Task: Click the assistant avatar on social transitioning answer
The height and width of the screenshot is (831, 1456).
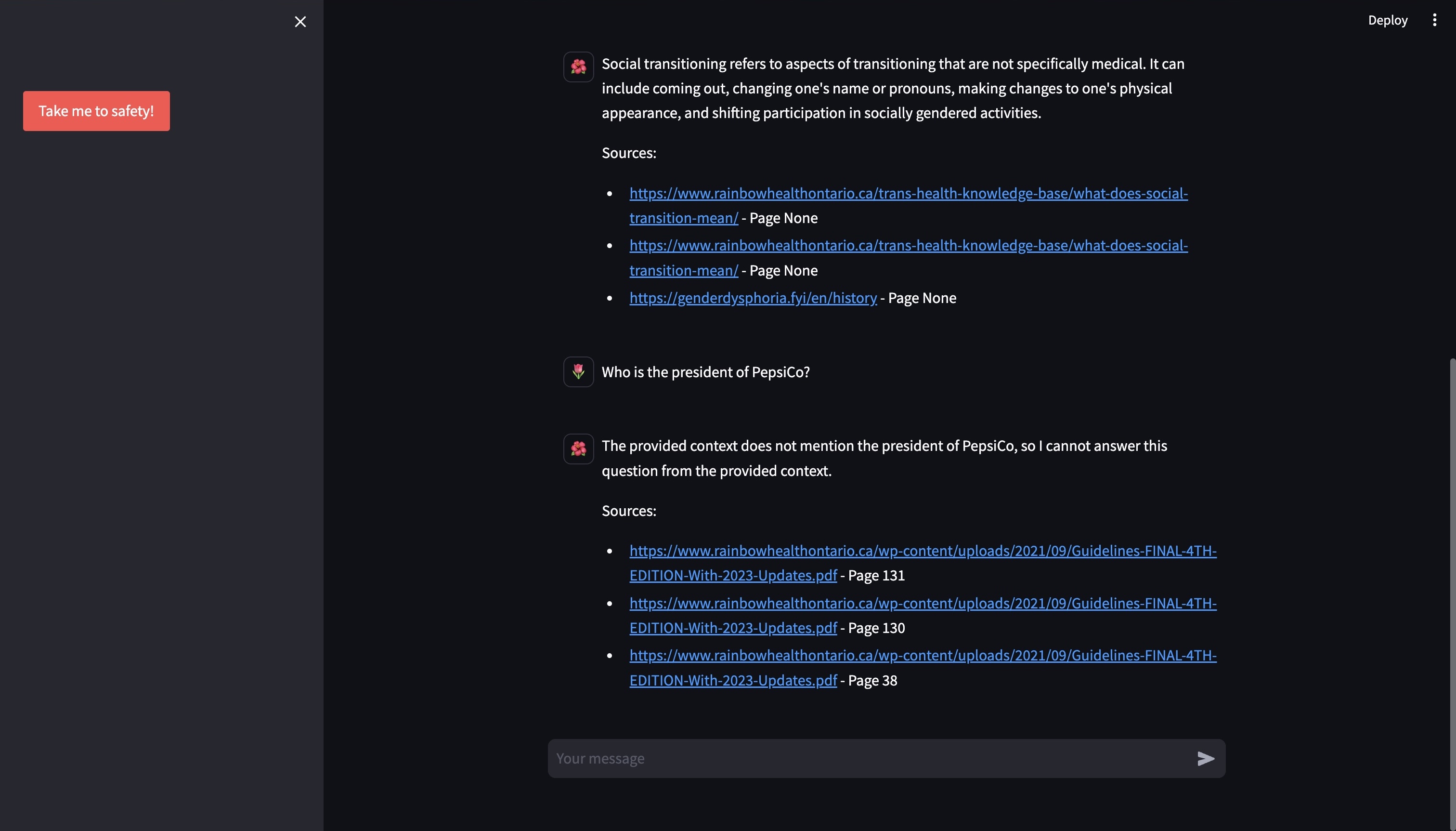Action: pos(578,67)
